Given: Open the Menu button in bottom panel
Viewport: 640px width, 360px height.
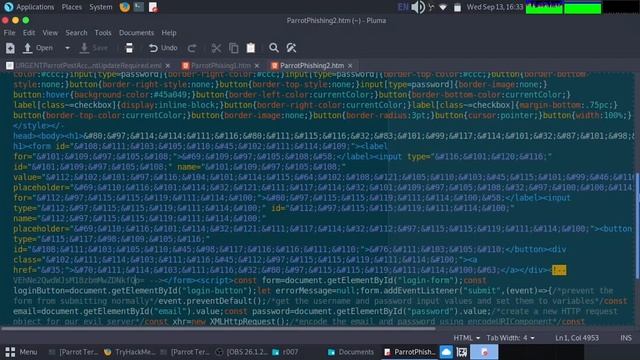Looking at the screenshot, I should pos(21,352).
